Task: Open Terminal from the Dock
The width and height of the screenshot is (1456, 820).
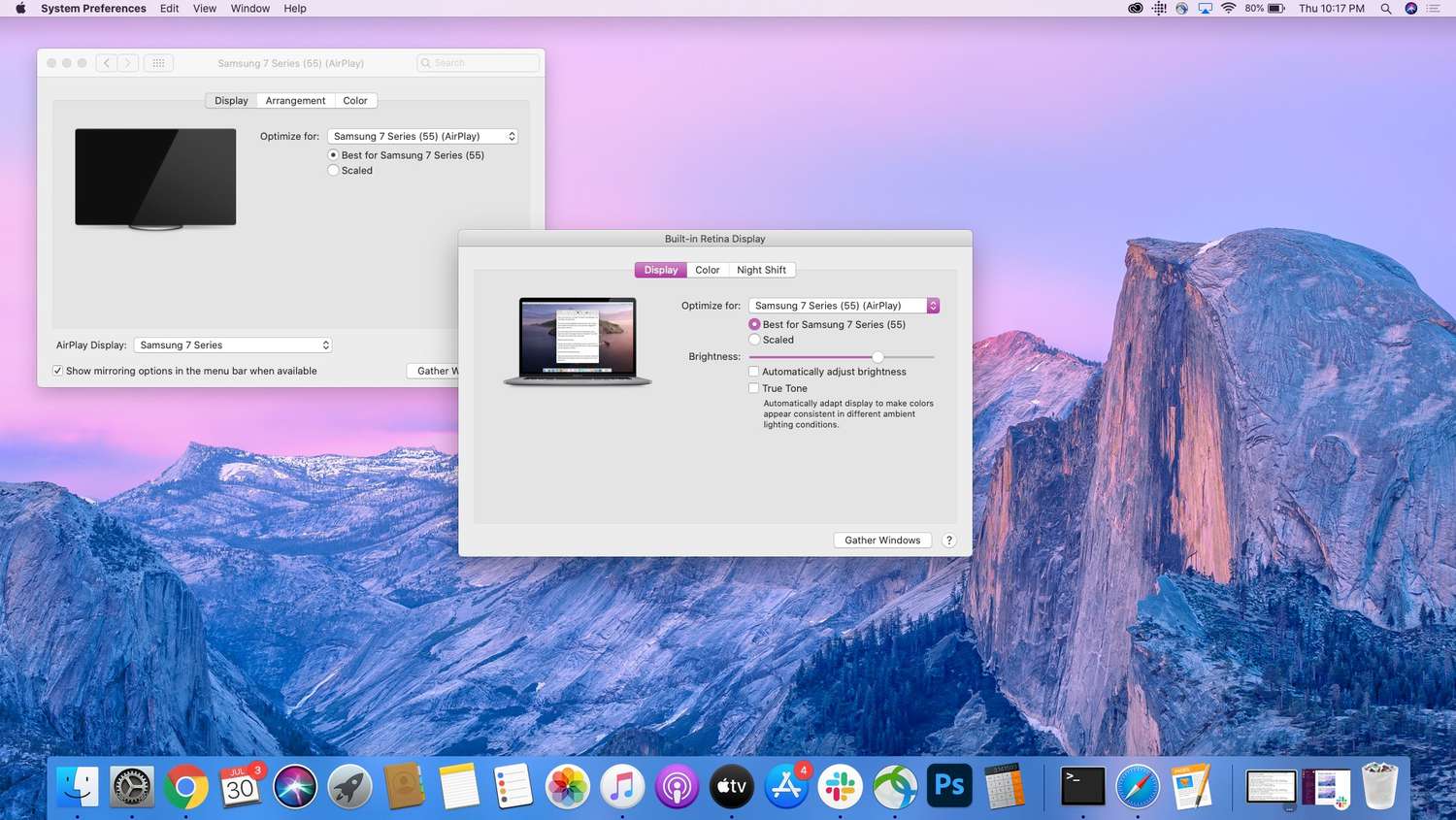Action: (1082, 786)
